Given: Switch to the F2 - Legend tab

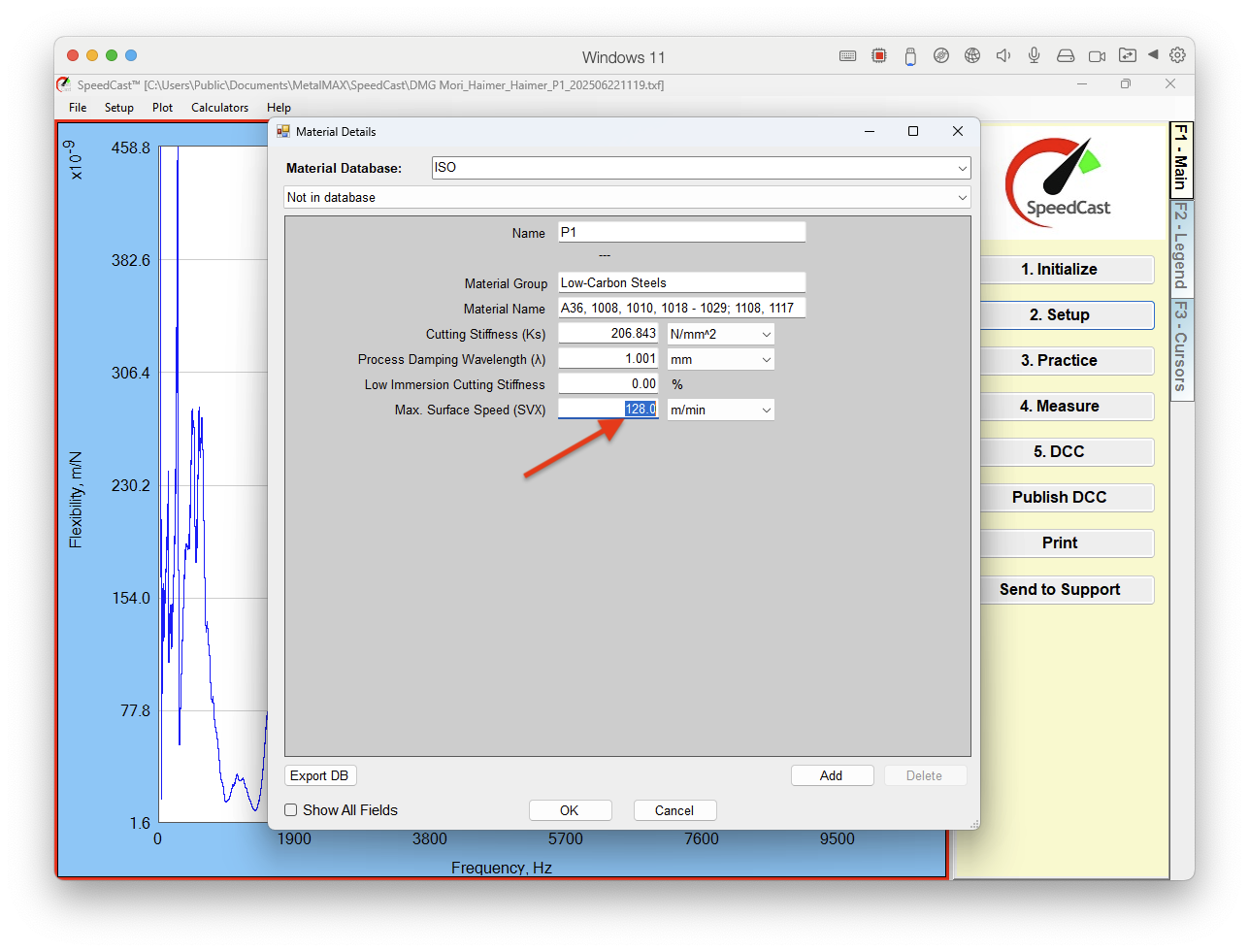Looking at the screenshot, I should [x=1181, y=246].
